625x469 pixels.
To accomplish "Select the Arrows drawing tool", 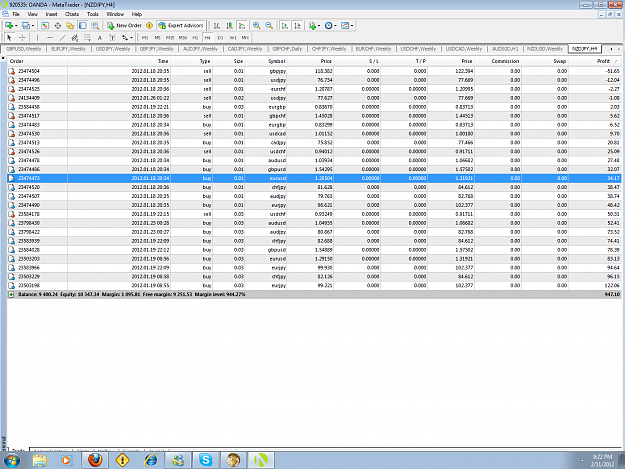I will click(x=125, y=37).
